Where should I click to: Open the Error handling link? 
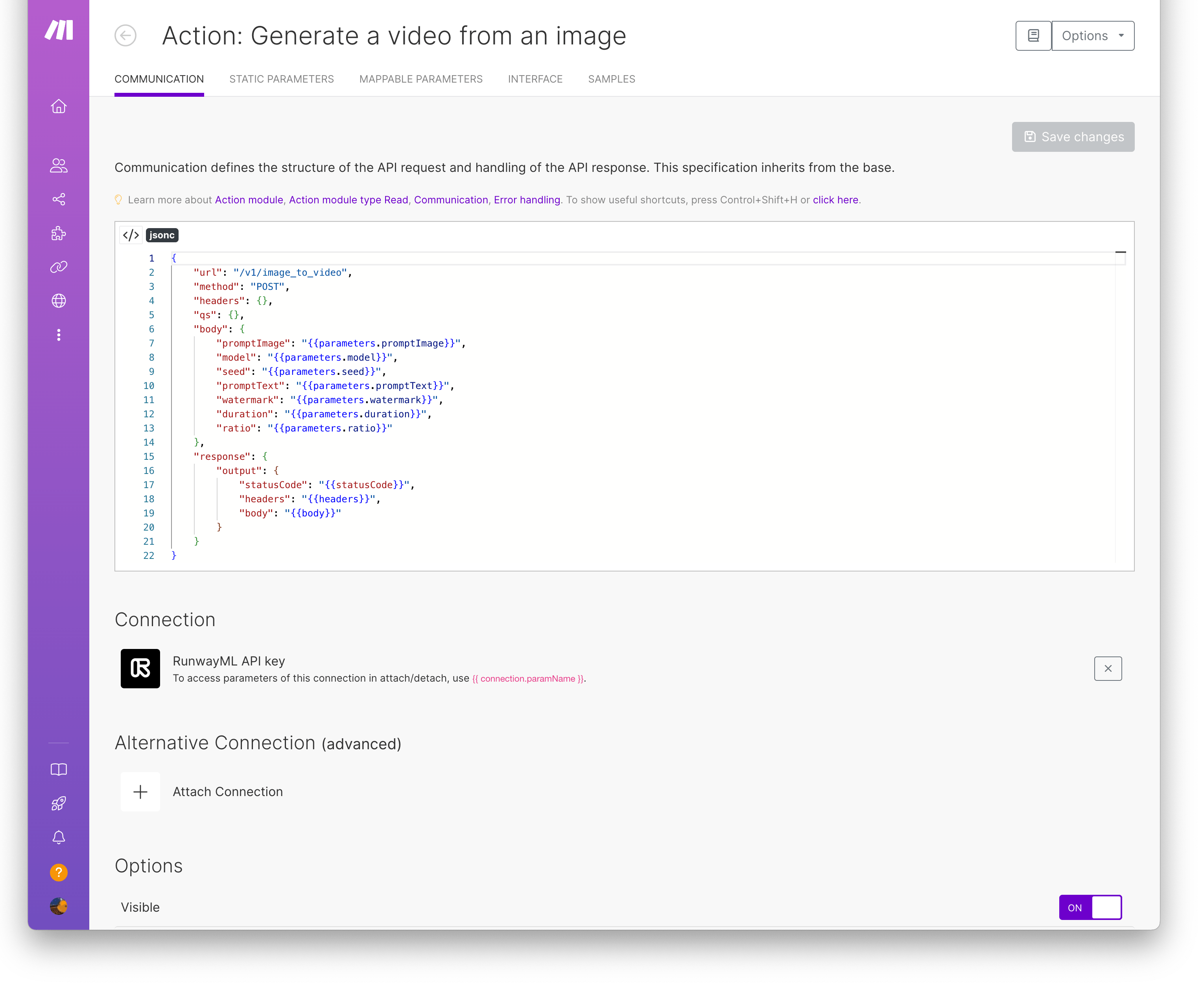click(x=526, y=200)
